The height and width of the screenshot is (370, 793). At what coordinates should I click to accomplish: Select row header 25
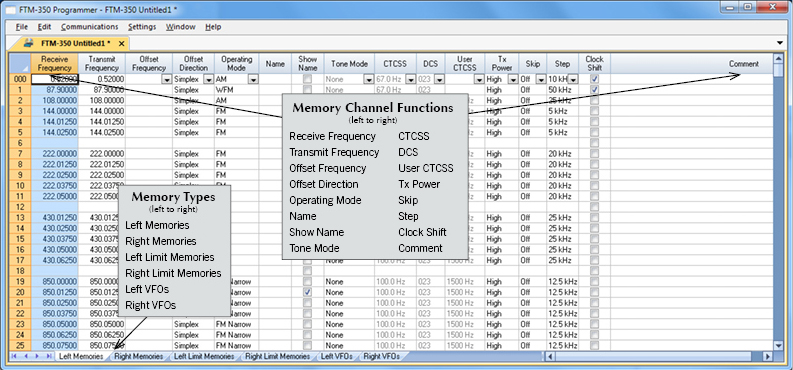[20, 345]
